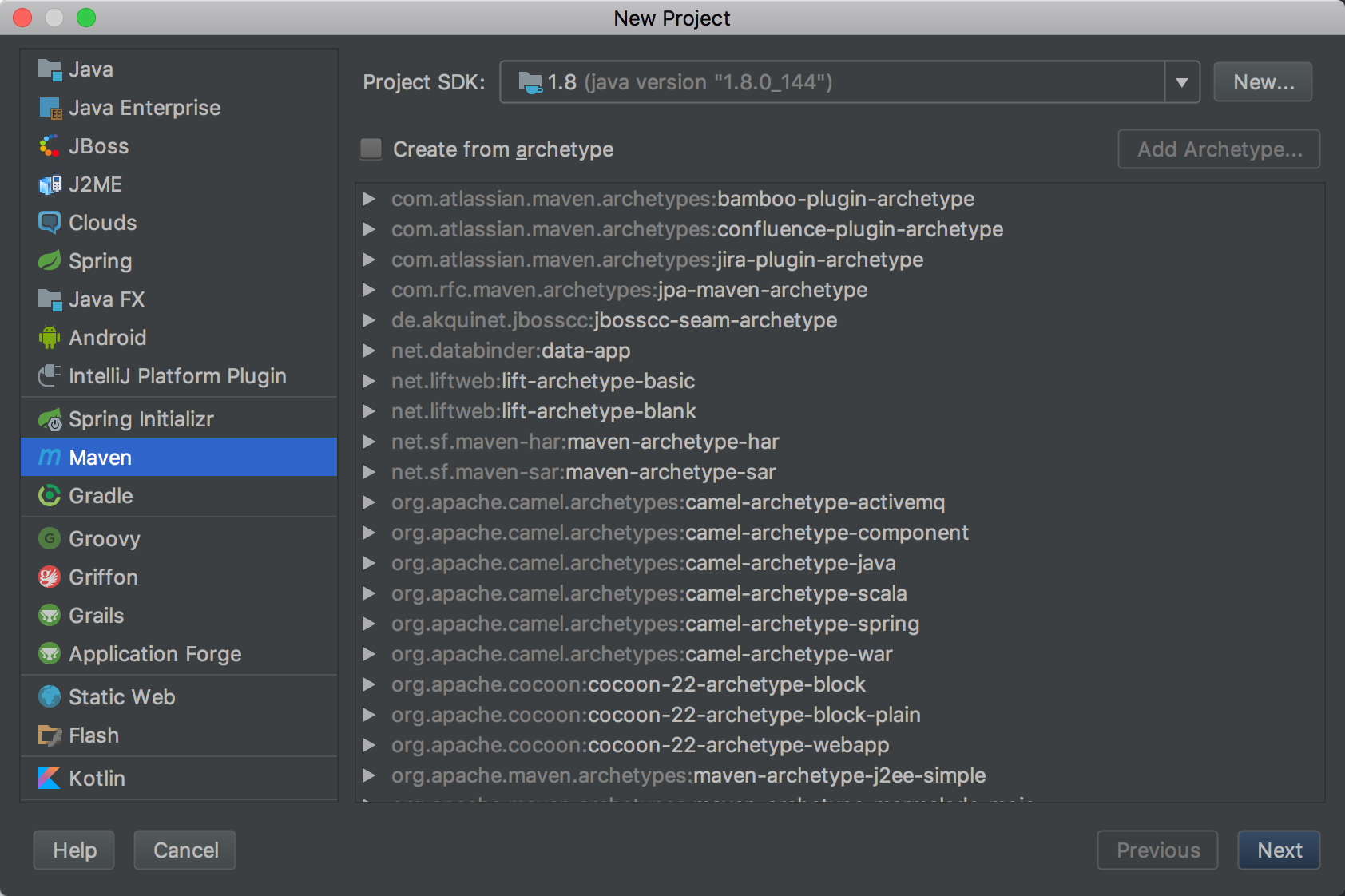The height and width of the screenshot is (896, 1345).
Task: Select the Flash folder icon
Action: coord(50,735)
